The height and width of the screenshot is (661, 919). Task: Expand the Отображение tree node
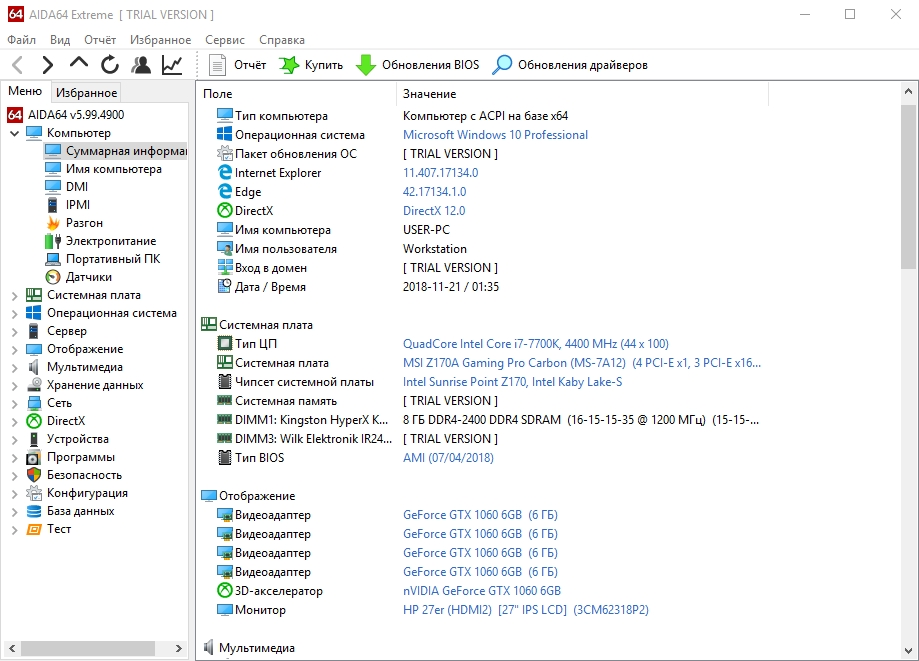[15, 350]
